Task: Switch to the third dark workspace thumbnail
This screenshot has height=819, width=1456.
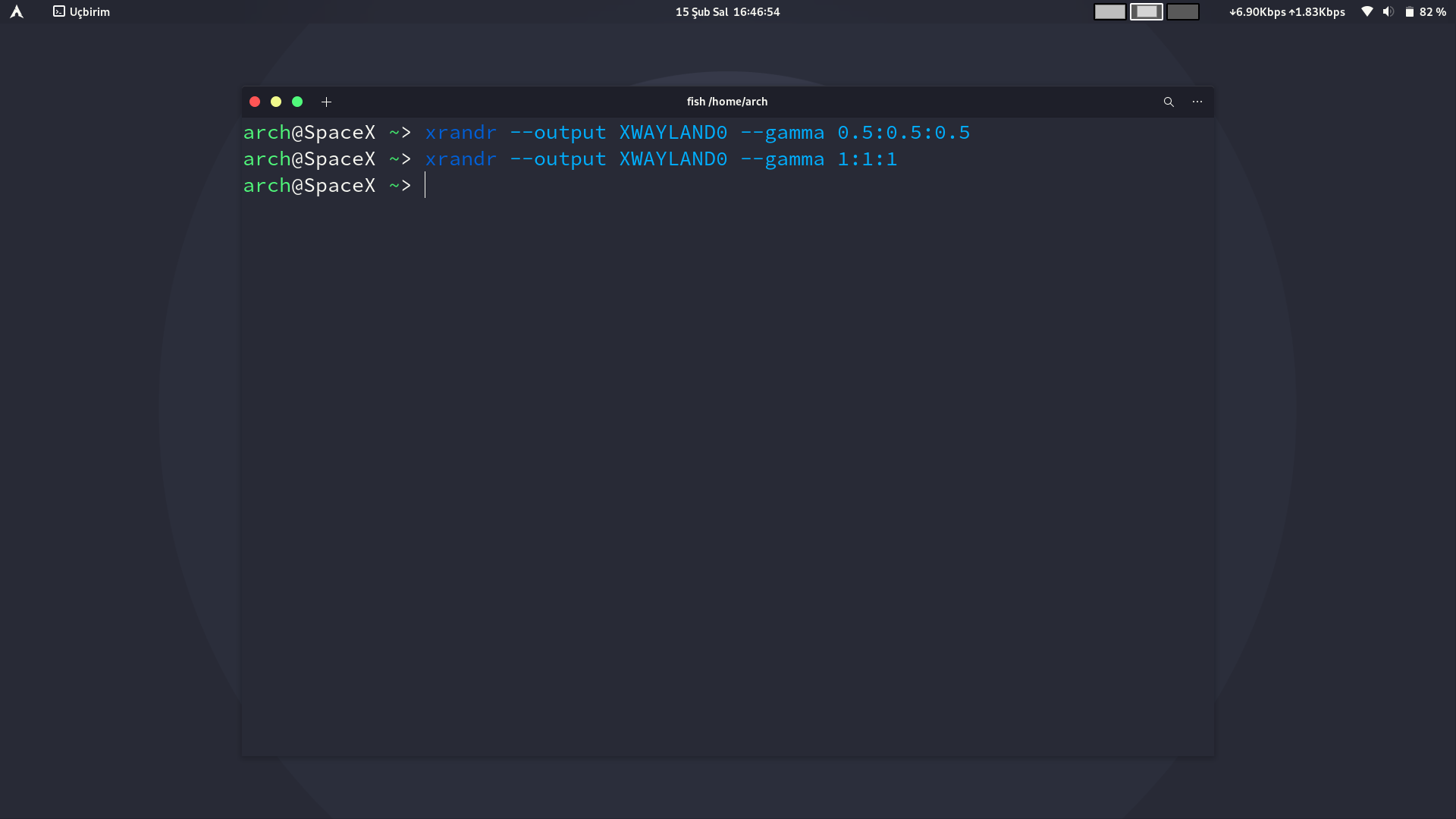Action: tap(1182, 11)
